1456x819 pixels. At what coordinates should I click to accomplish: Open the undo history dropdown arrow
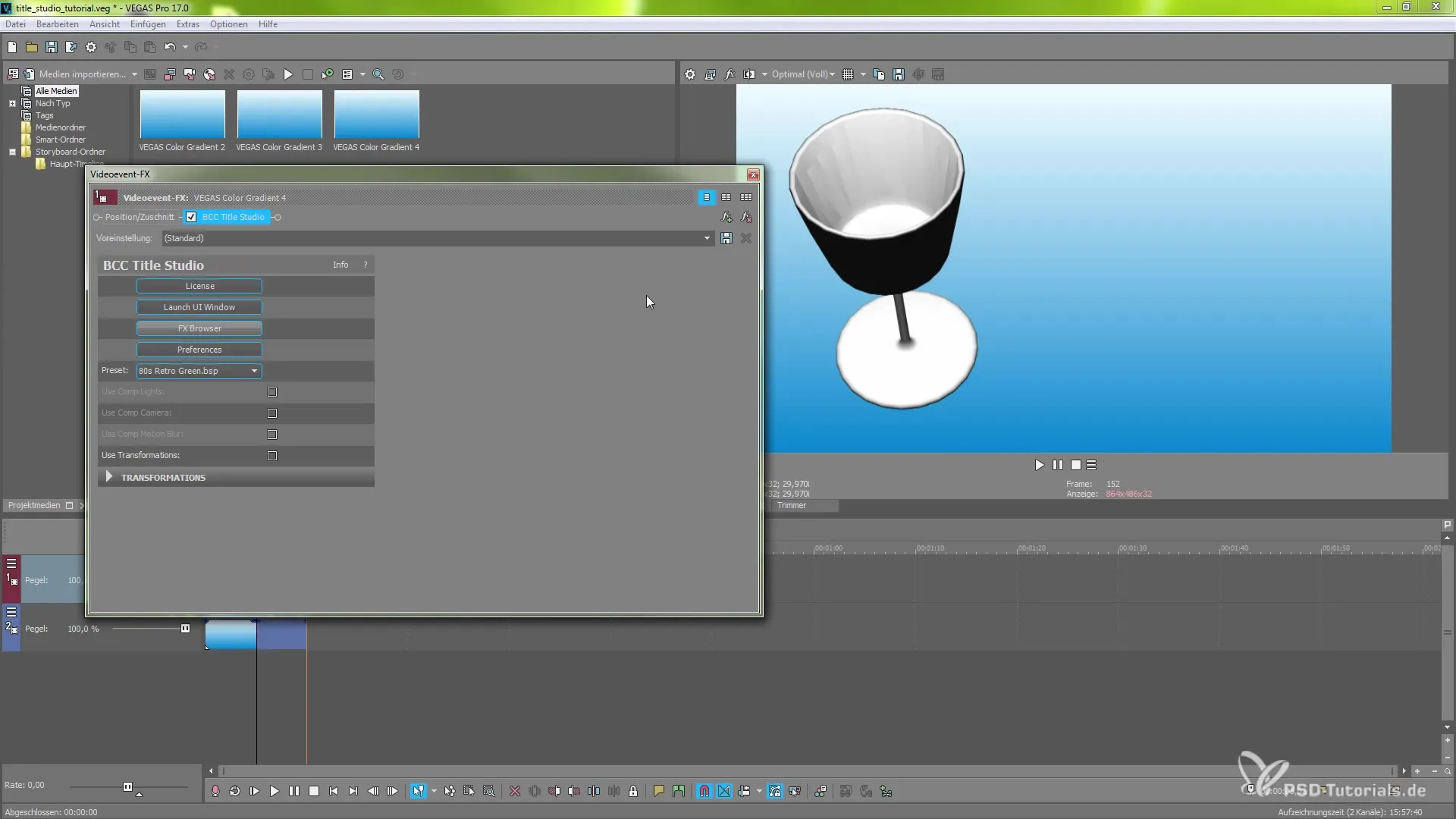click(185, 47)
